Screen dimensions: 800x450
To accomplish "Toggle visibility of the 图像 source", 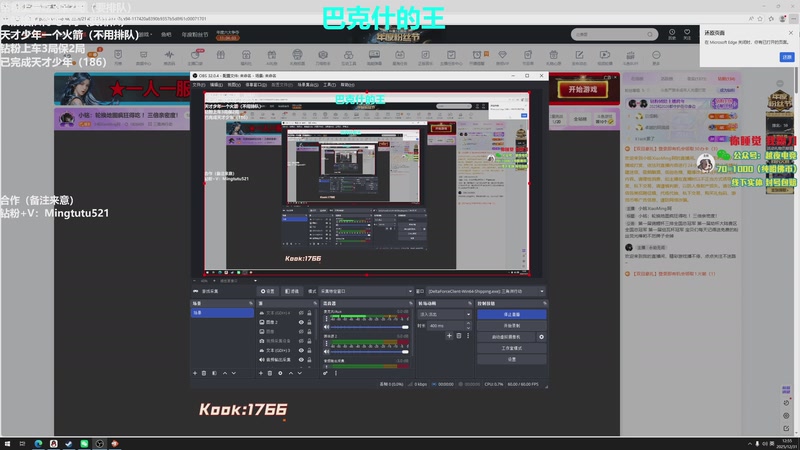I will 301,332.
